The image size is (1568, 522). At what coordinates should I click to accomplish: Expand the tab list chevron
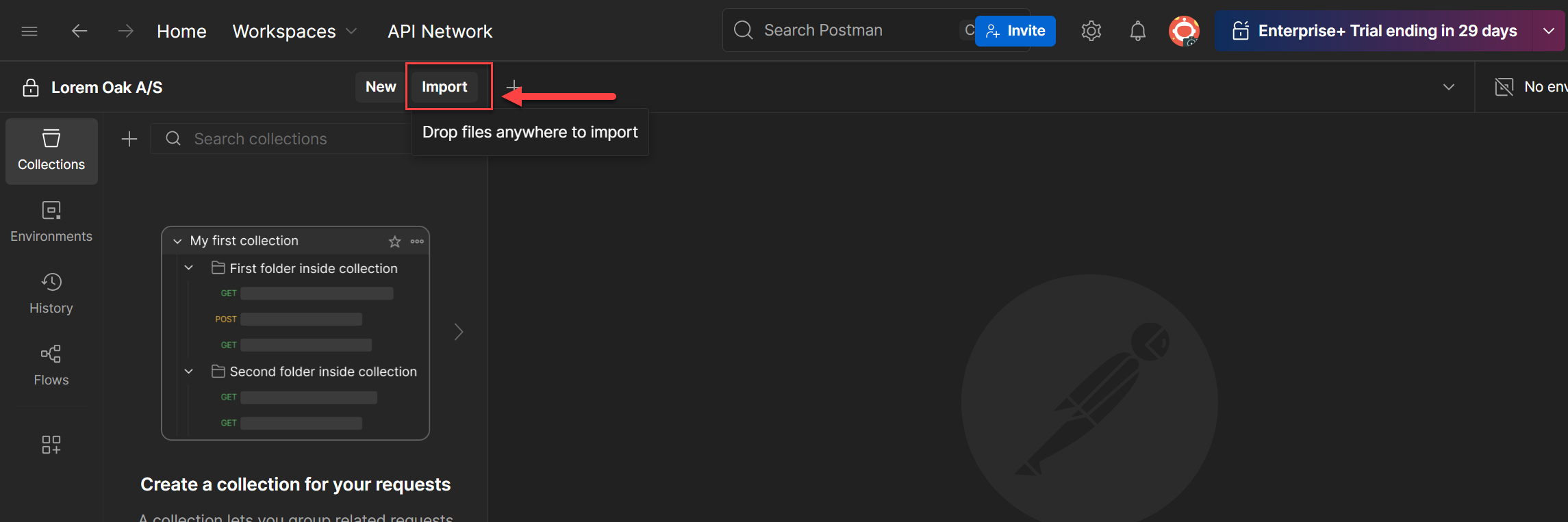[1449, 87]
